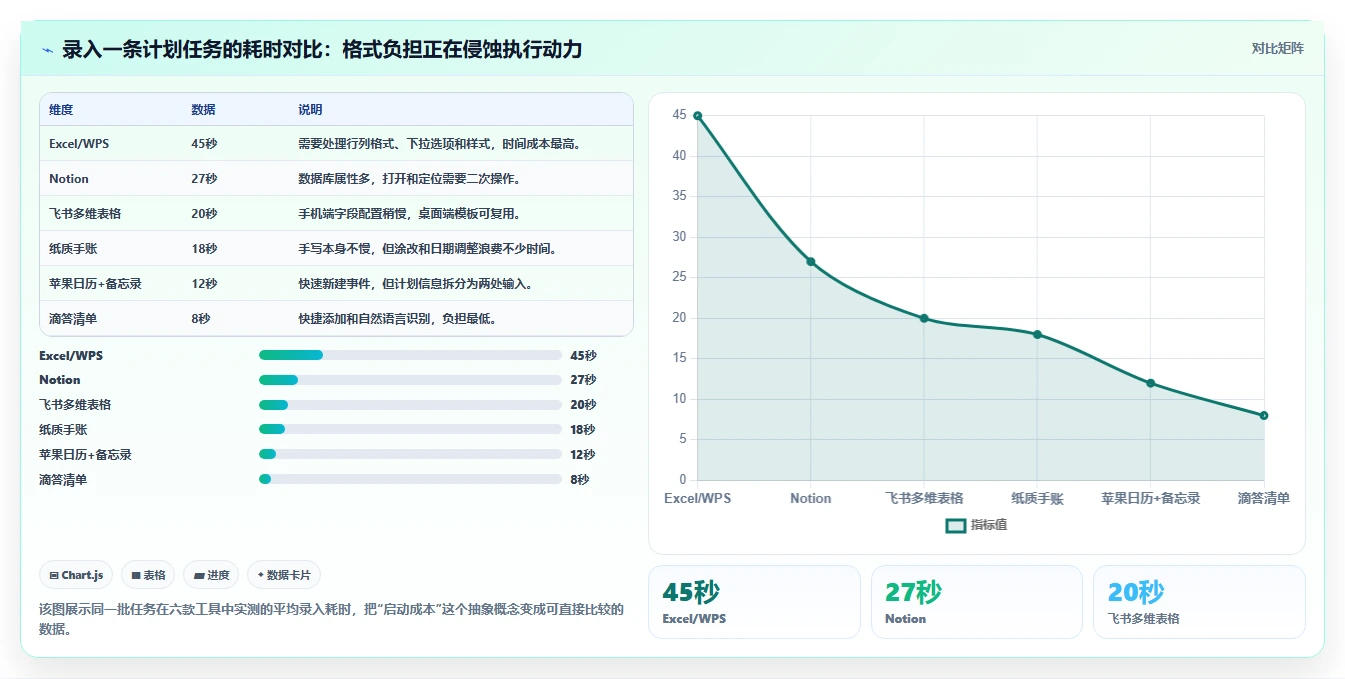Click the 滴答清单 label on chart x-axis
This screenshot has height=679, width=1345.
click(x=1264, y=498)
